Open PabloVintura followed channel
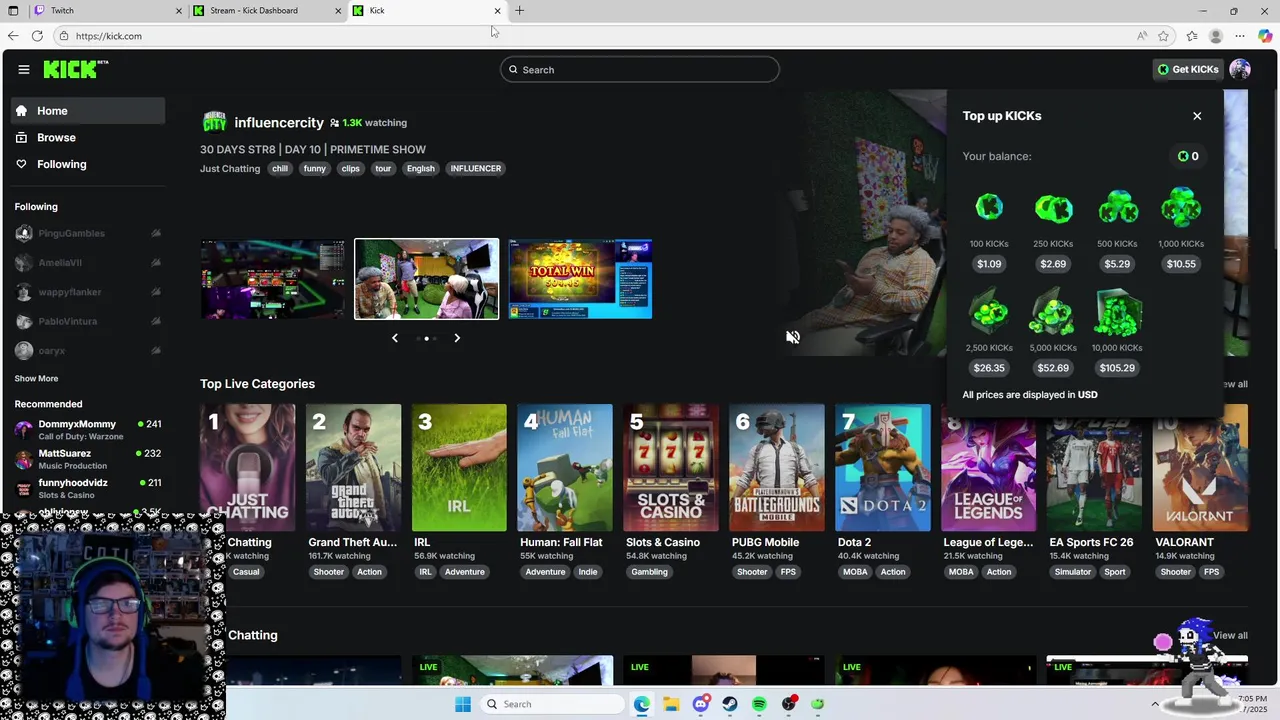Screen dimensions: 1280x720 pos(88,321)
